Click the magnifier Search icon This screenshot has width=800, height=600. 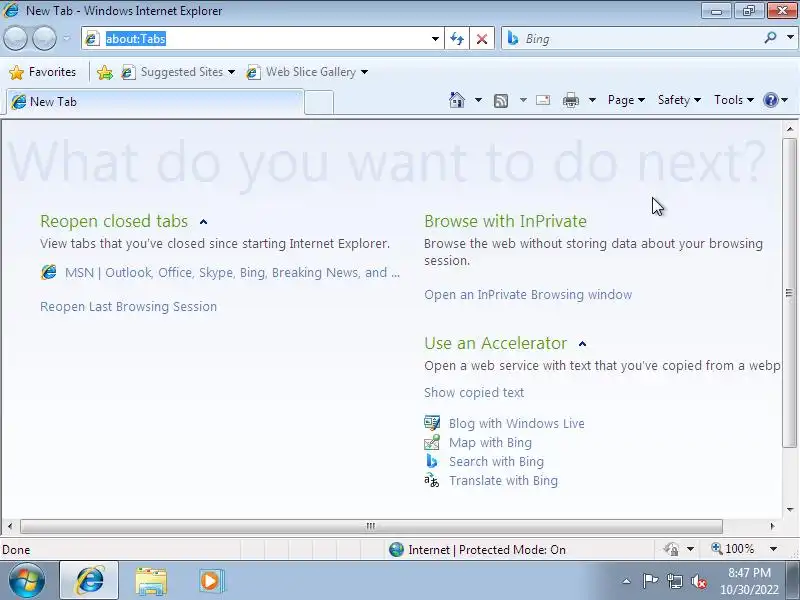point(770,38)
